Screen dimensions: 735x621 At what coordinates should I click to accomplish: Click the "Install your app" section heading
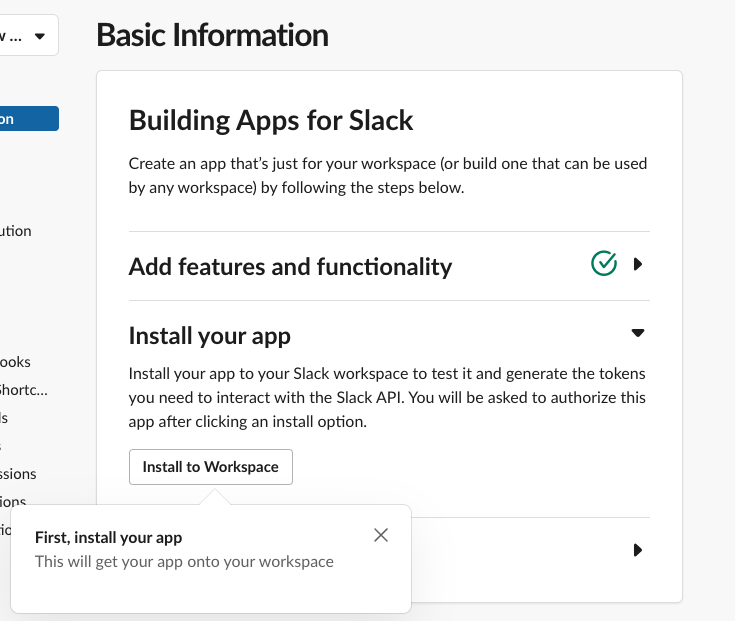pyautogui.click(x=210, y=336)
